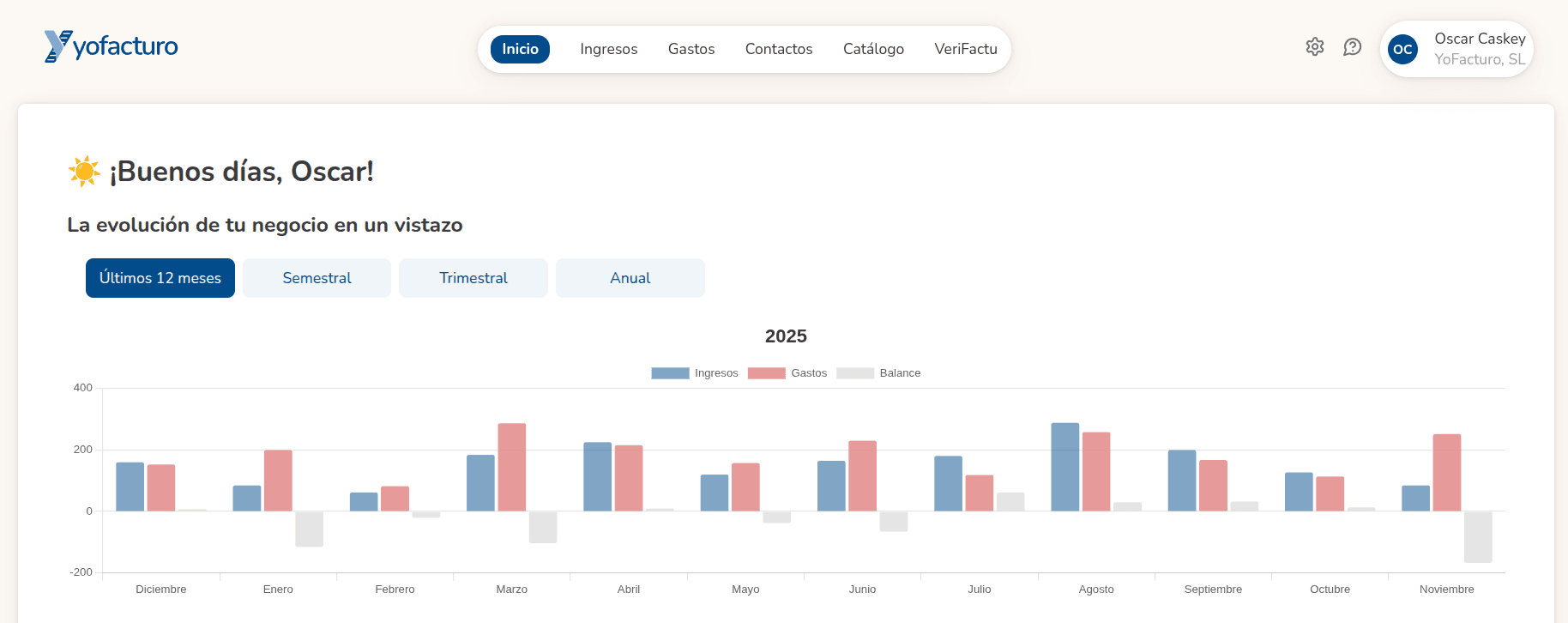Viewport: 1568px width, 623px height.
Task: Open settings via the gear icon
Action: click(1314, 47)
